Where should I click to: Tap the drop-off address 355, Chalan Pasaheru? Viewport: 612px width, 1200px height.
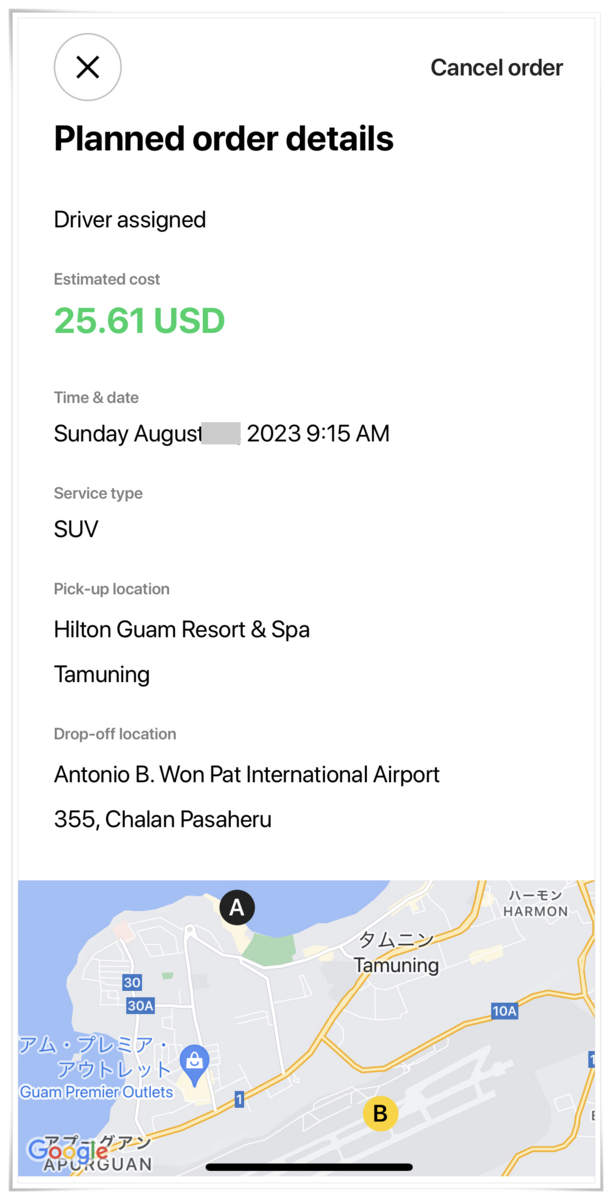162,819
